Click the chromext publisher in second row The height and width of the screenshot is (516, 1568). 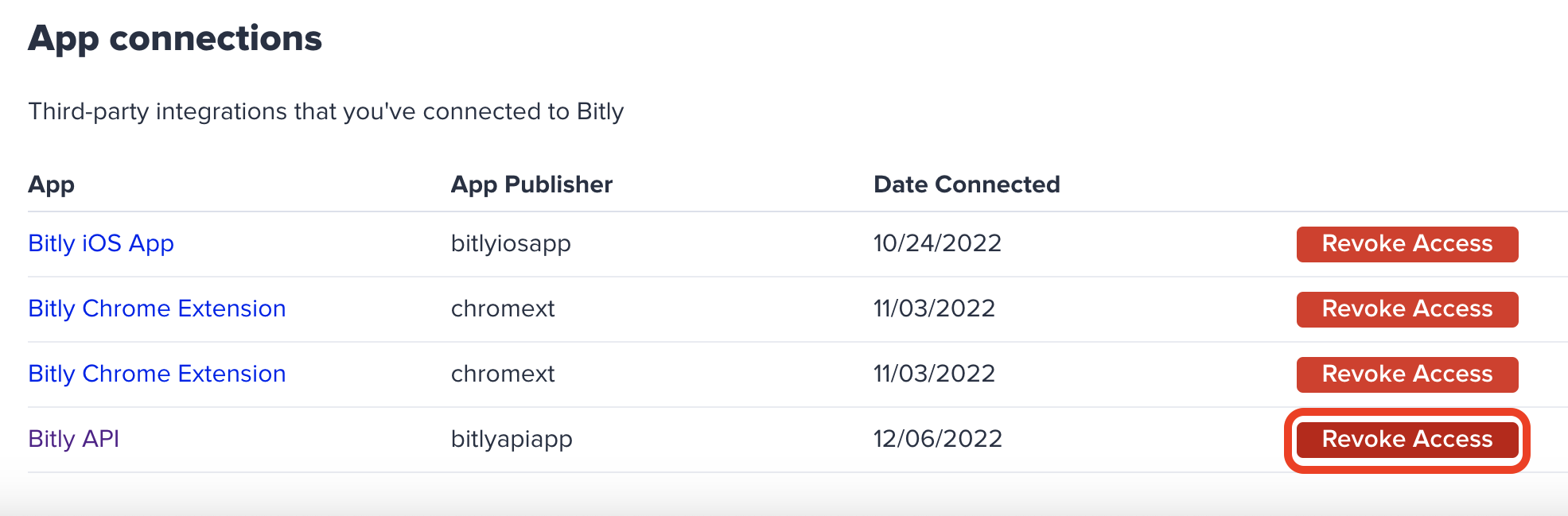(502, 308)
